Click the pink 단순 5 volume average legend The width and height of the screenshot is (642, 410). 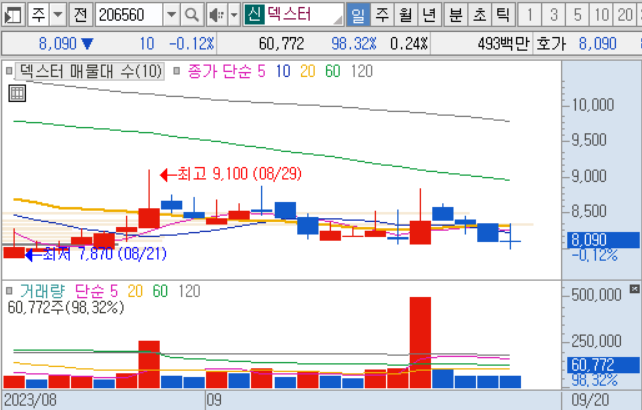97,291
